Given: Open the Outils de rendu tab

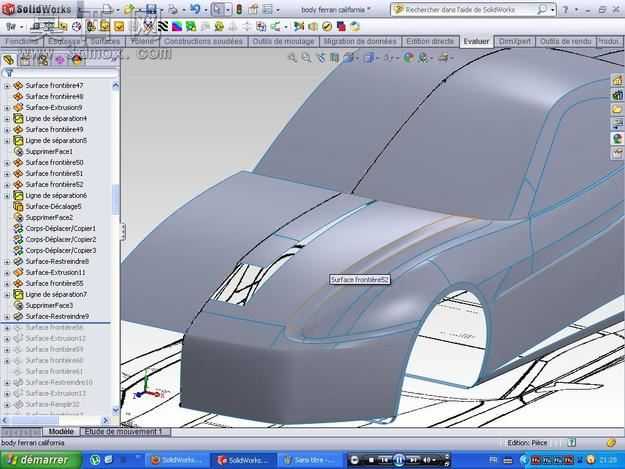Looking at the screenshot, I should (x=565, y=41).
